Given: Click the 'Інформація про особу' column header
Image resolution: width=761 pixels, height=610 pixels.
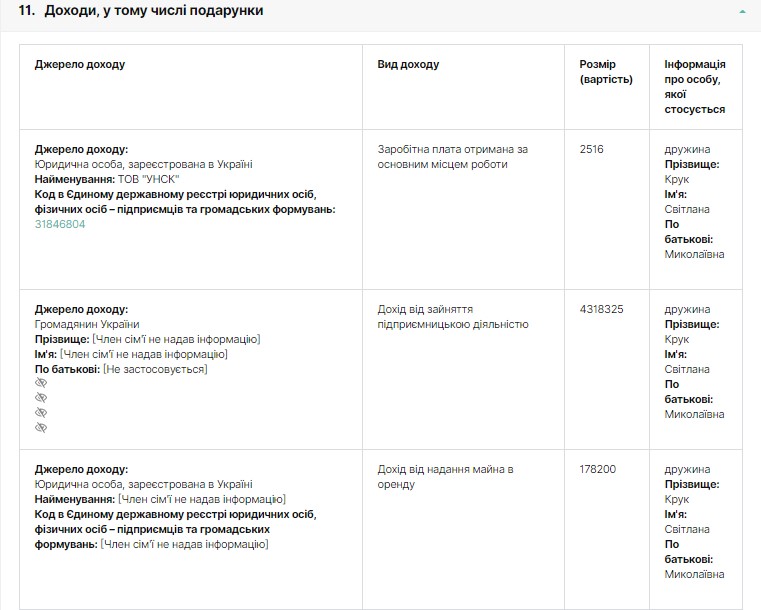Looking at the screenshot, I should click(x=695, y=87).
